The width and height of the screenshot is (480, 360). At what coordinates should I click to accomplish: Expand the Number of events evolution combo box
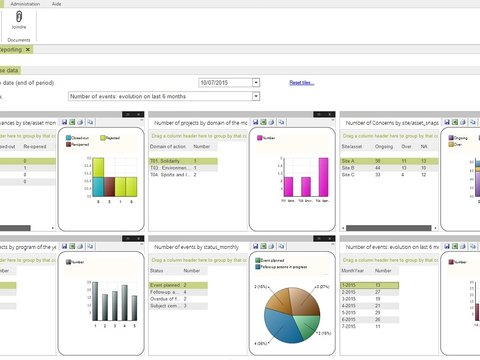[256, 96]
